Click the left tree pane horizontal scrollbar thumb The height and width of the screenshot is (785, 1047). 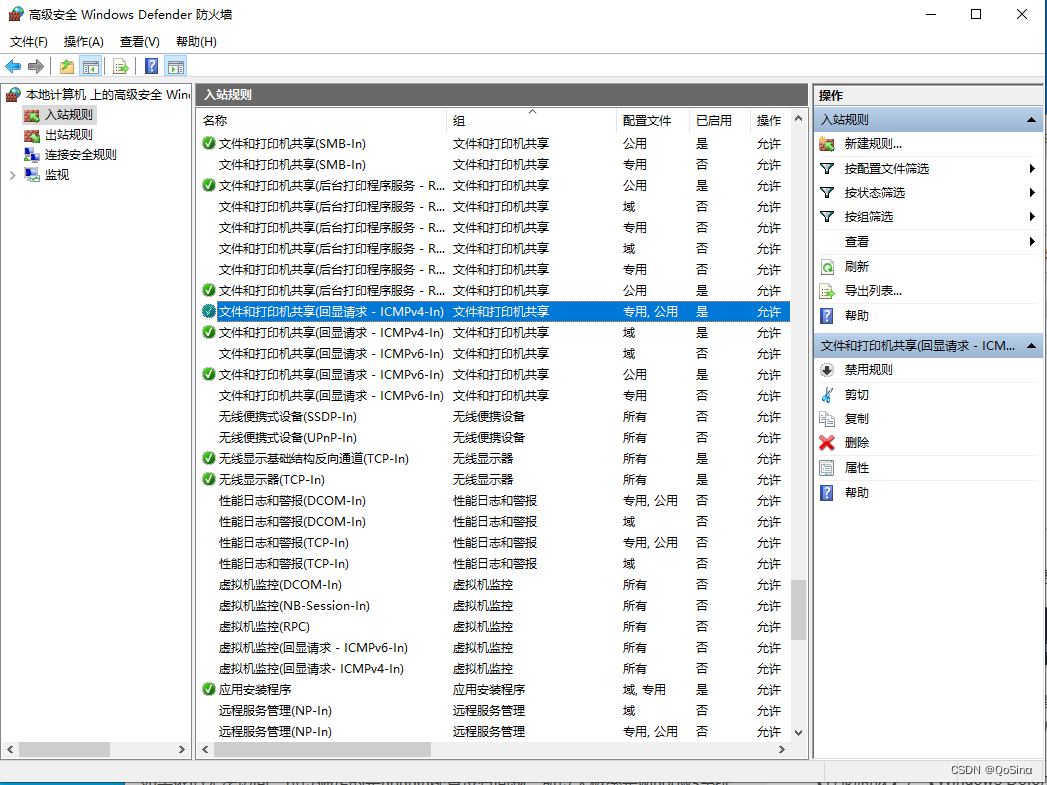pos(64,750)
